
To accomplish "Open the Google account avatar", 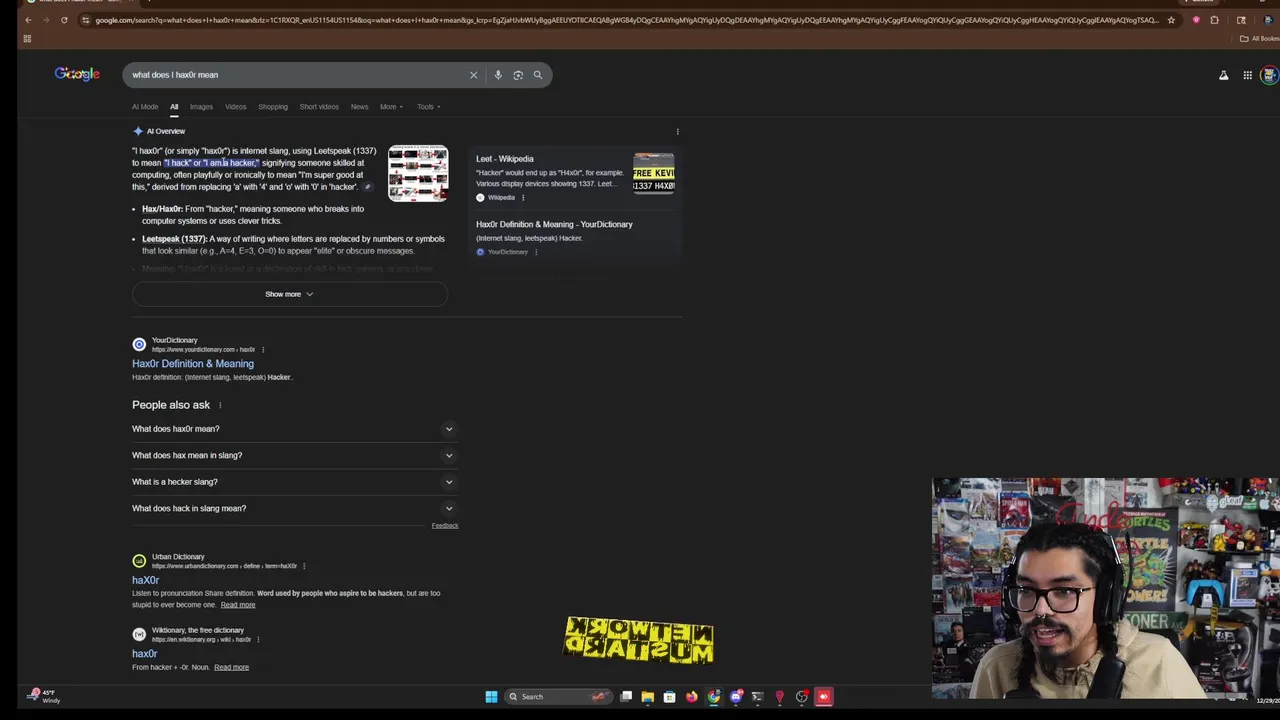I will (1270, 75).
